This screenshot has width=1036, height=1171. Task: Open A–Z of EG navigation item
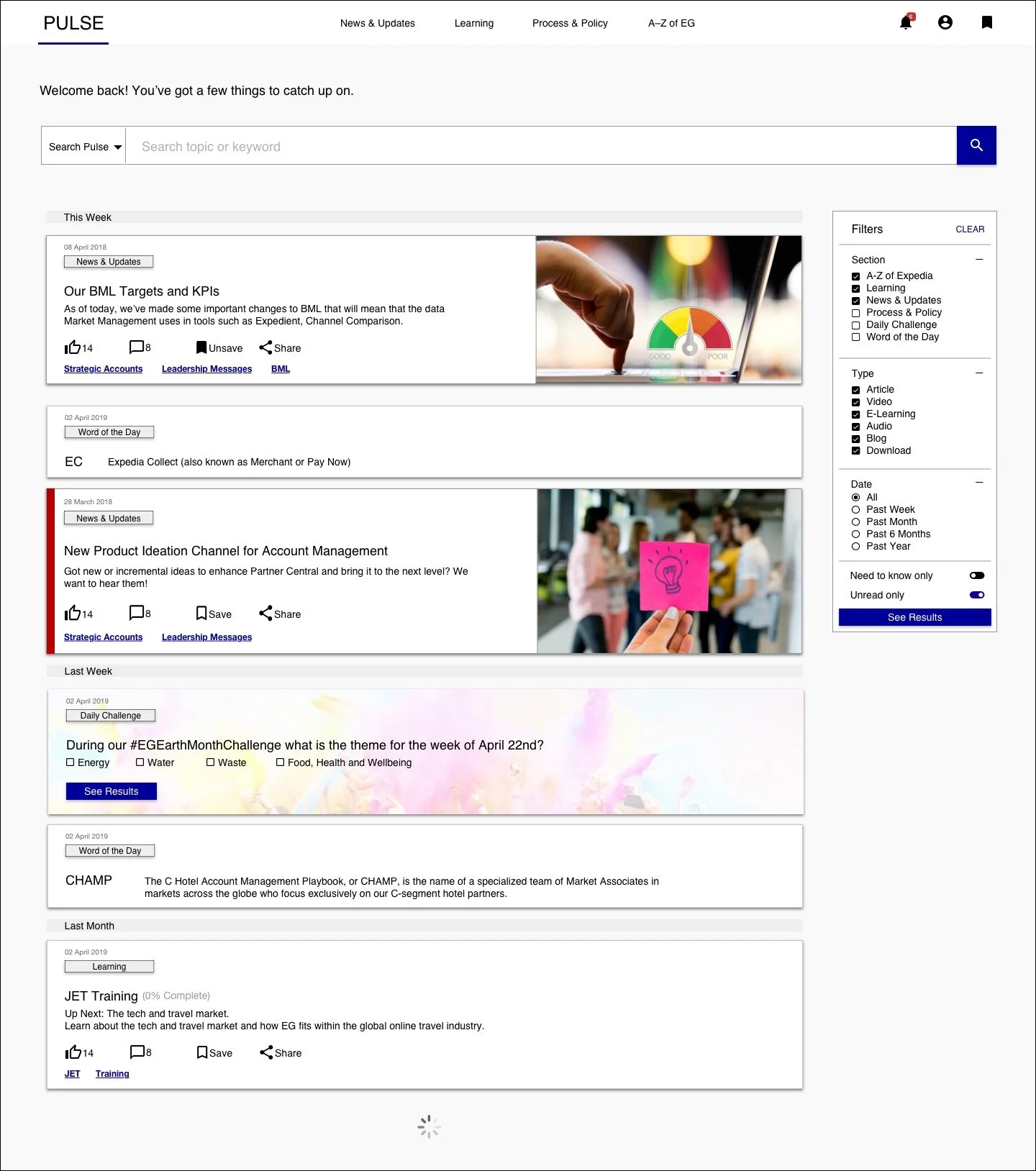coord(672,23)
